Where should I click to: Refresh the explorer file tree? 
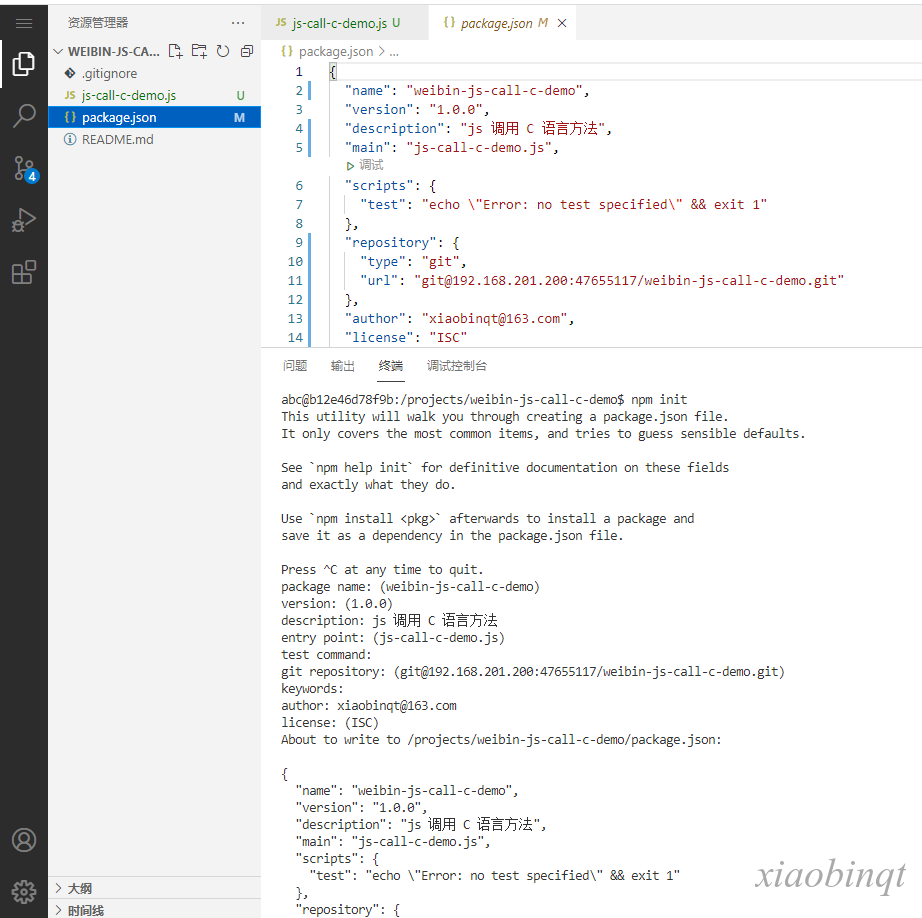coord(223,51)
